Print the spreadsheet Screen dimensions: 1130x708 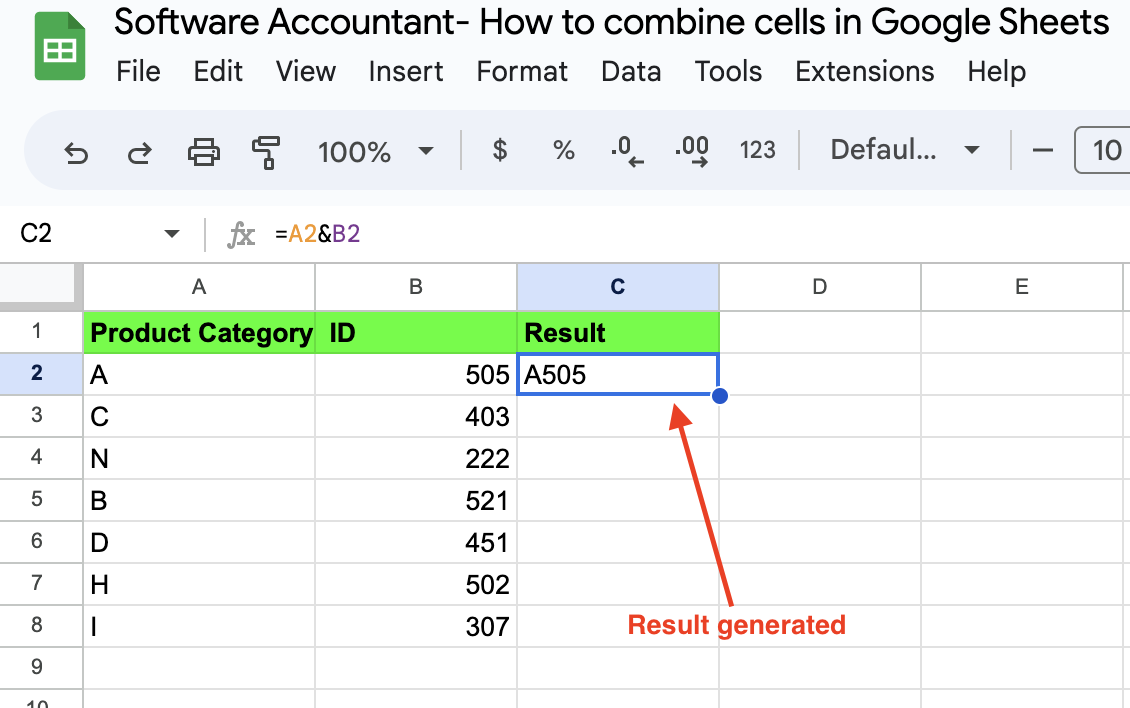(203, 152)
